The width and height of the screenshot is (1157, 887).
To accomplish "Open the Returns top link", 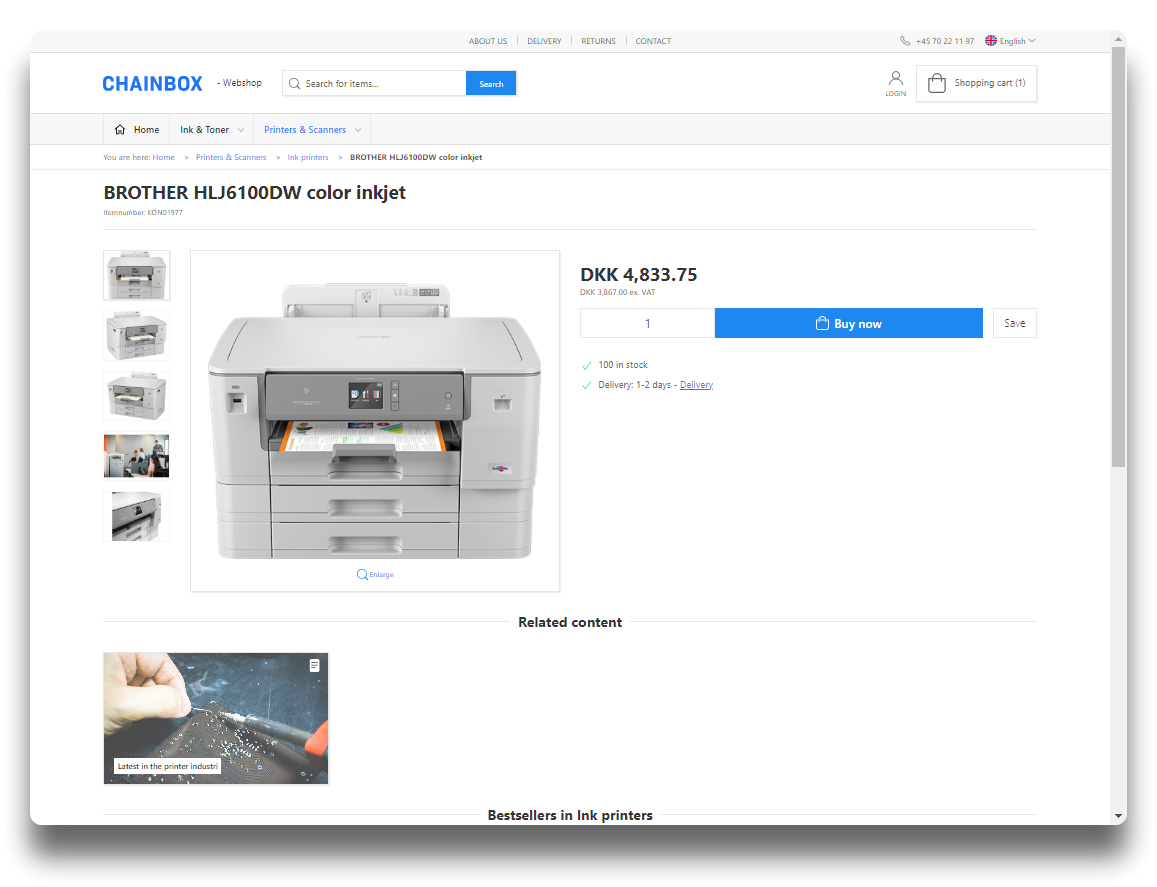I will pyautogui.click(x=598, y=41).
